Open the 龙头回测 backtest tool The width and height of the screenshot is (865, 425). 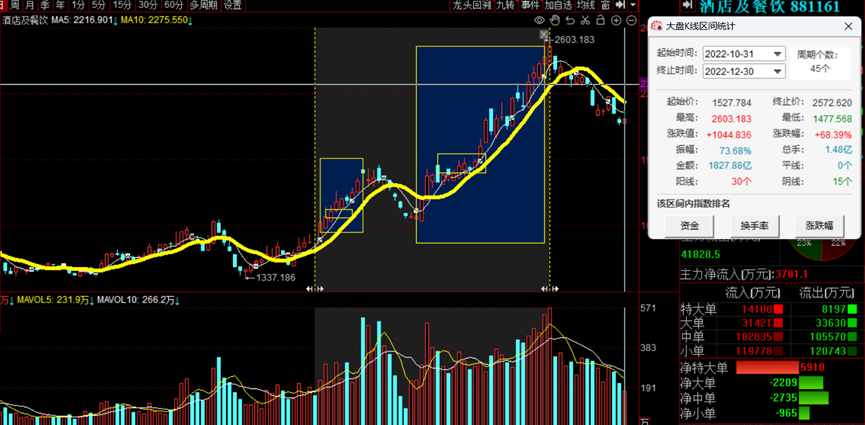[471, 5]
